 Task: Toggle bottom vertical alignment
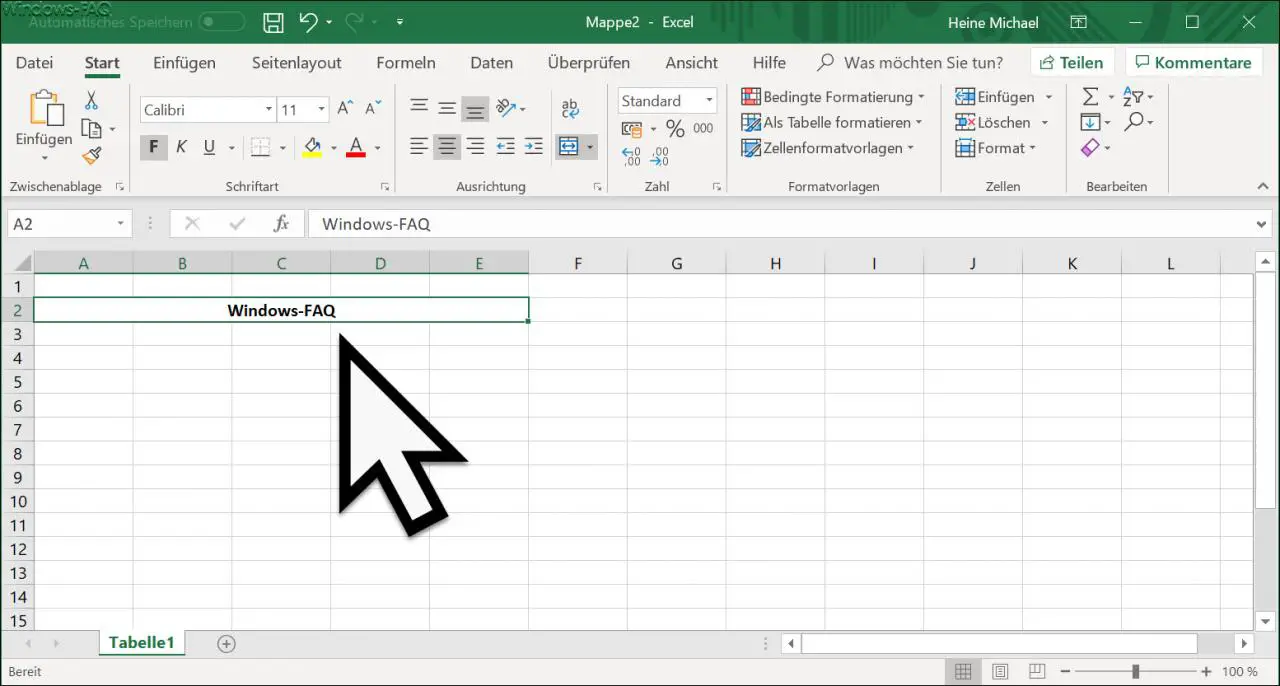click(x=476, y=108)
